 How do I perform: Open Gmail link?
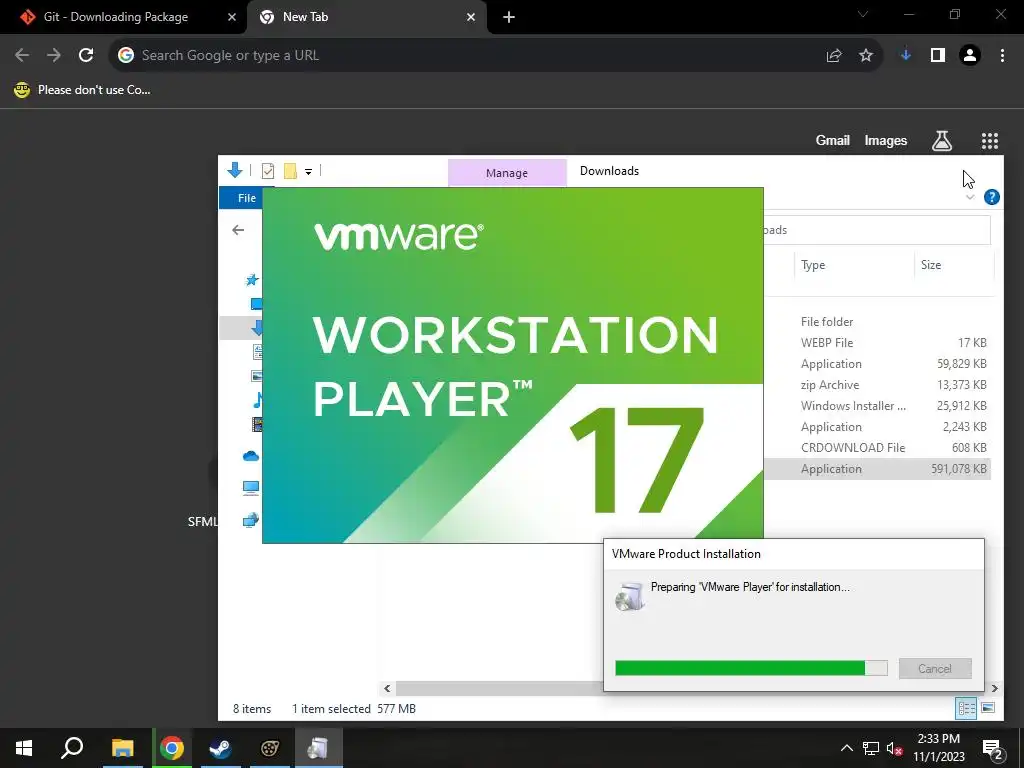833,140
